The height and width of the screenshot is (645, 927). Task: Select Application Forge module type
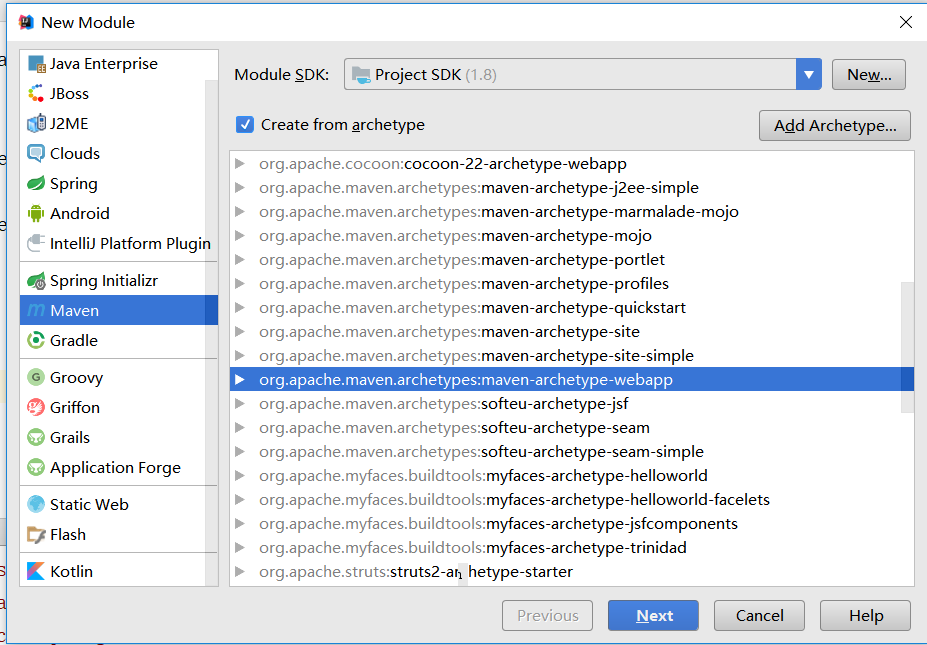tap(119, 468)
